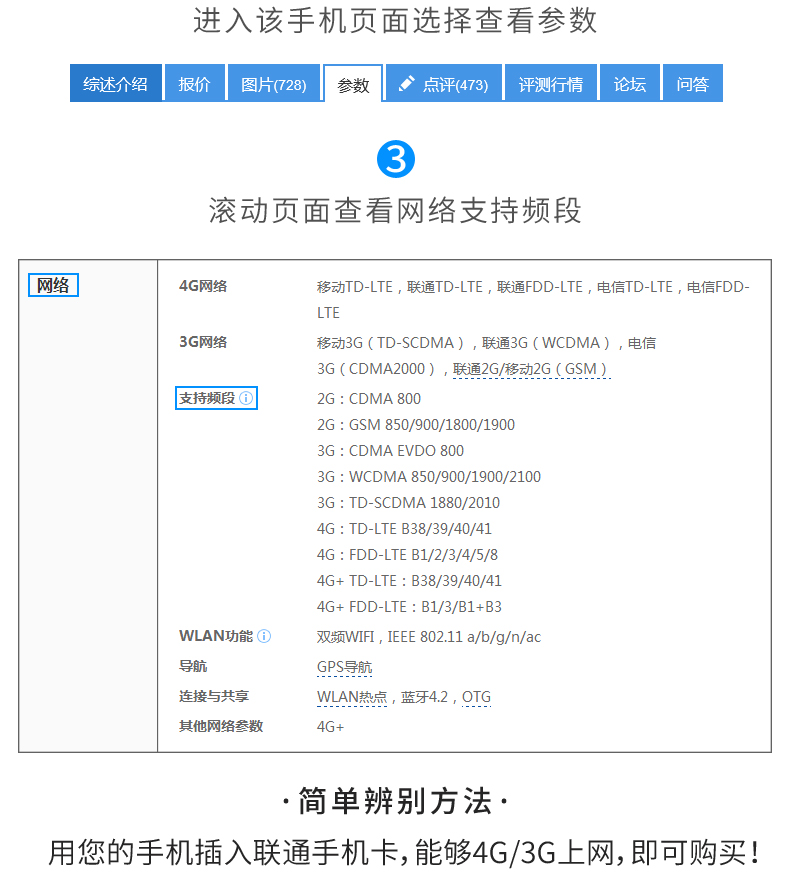Click the info icon next to WLAN功能
Image resolution: width=790 pixels, height=874 pixels.
click(264, 636)
